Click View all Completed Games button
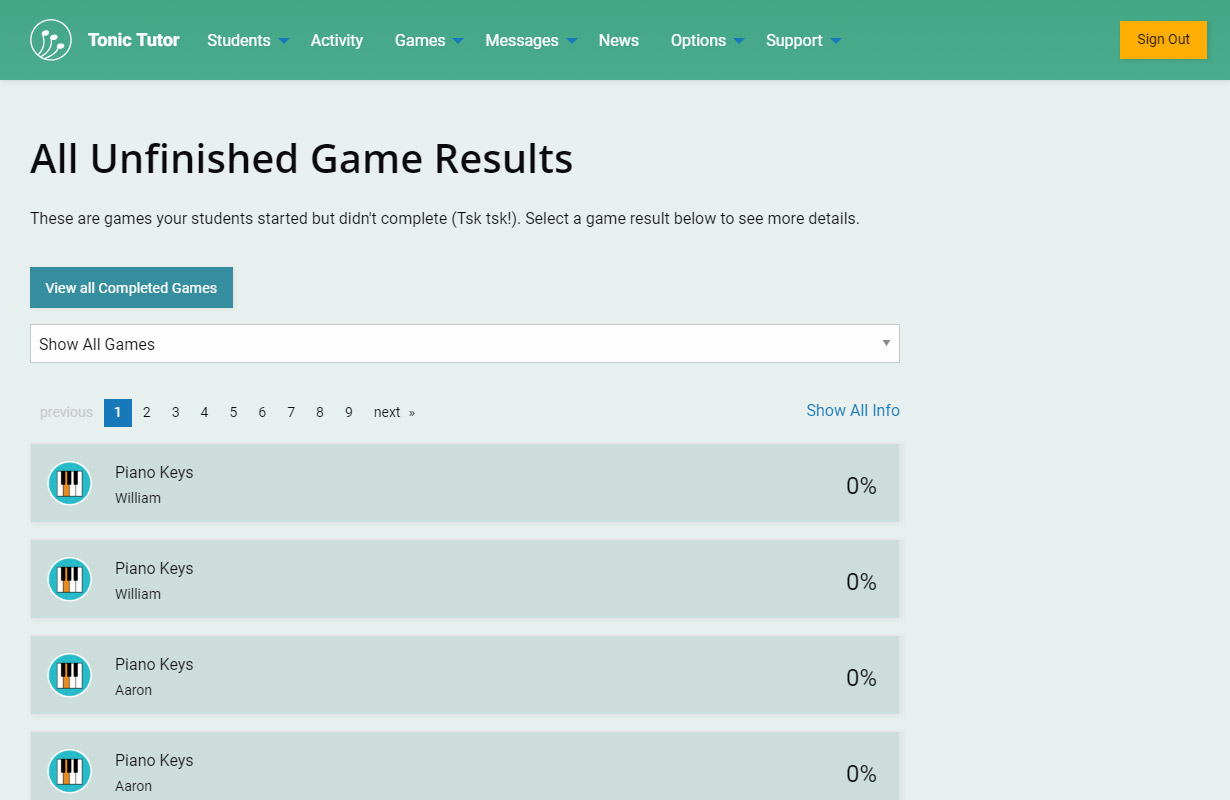Viewport: 1230px width, 800px height. [131, 288]
